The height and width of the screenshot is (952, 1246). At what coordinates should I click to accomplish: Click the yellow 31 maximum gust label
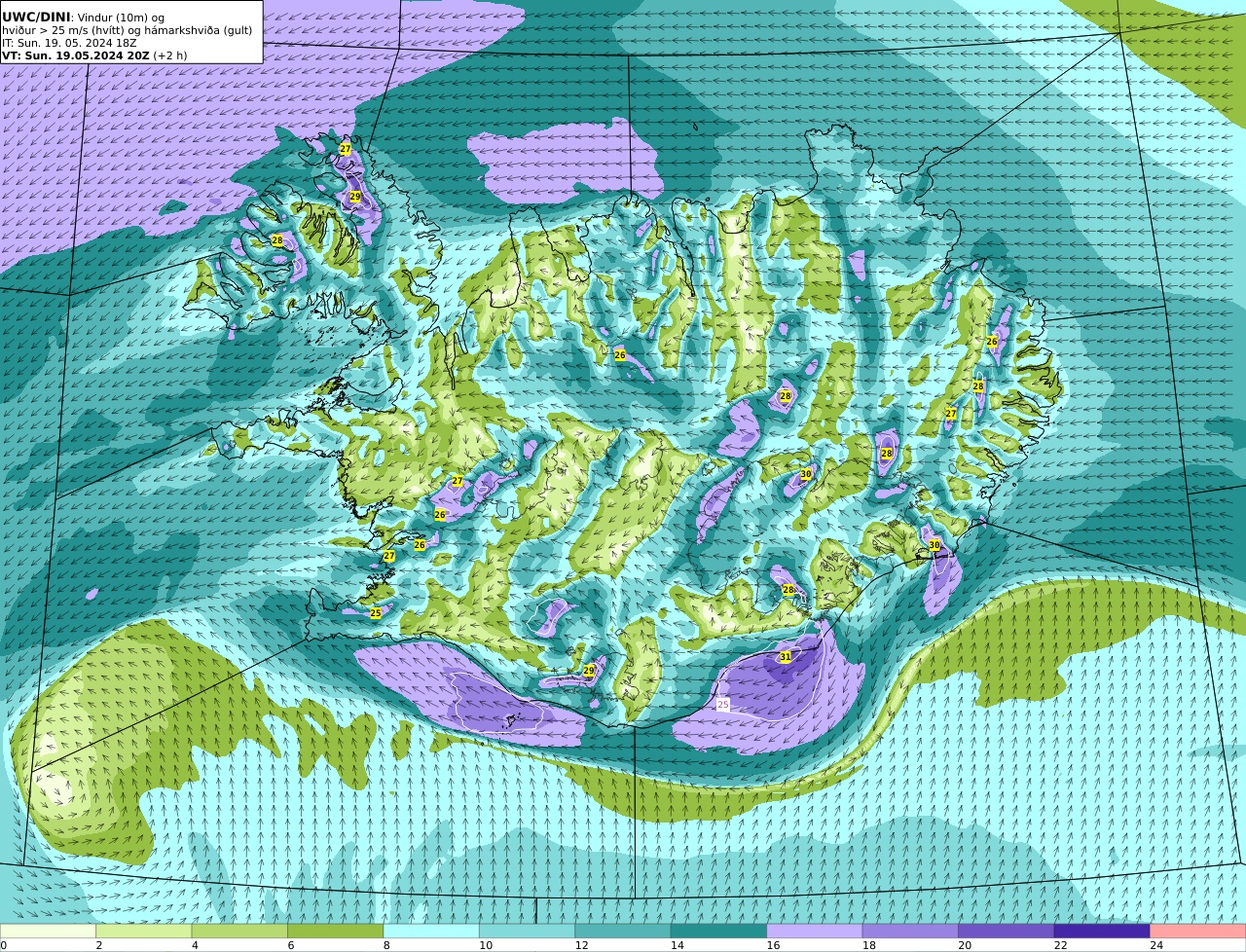click(x=786, y=657)
